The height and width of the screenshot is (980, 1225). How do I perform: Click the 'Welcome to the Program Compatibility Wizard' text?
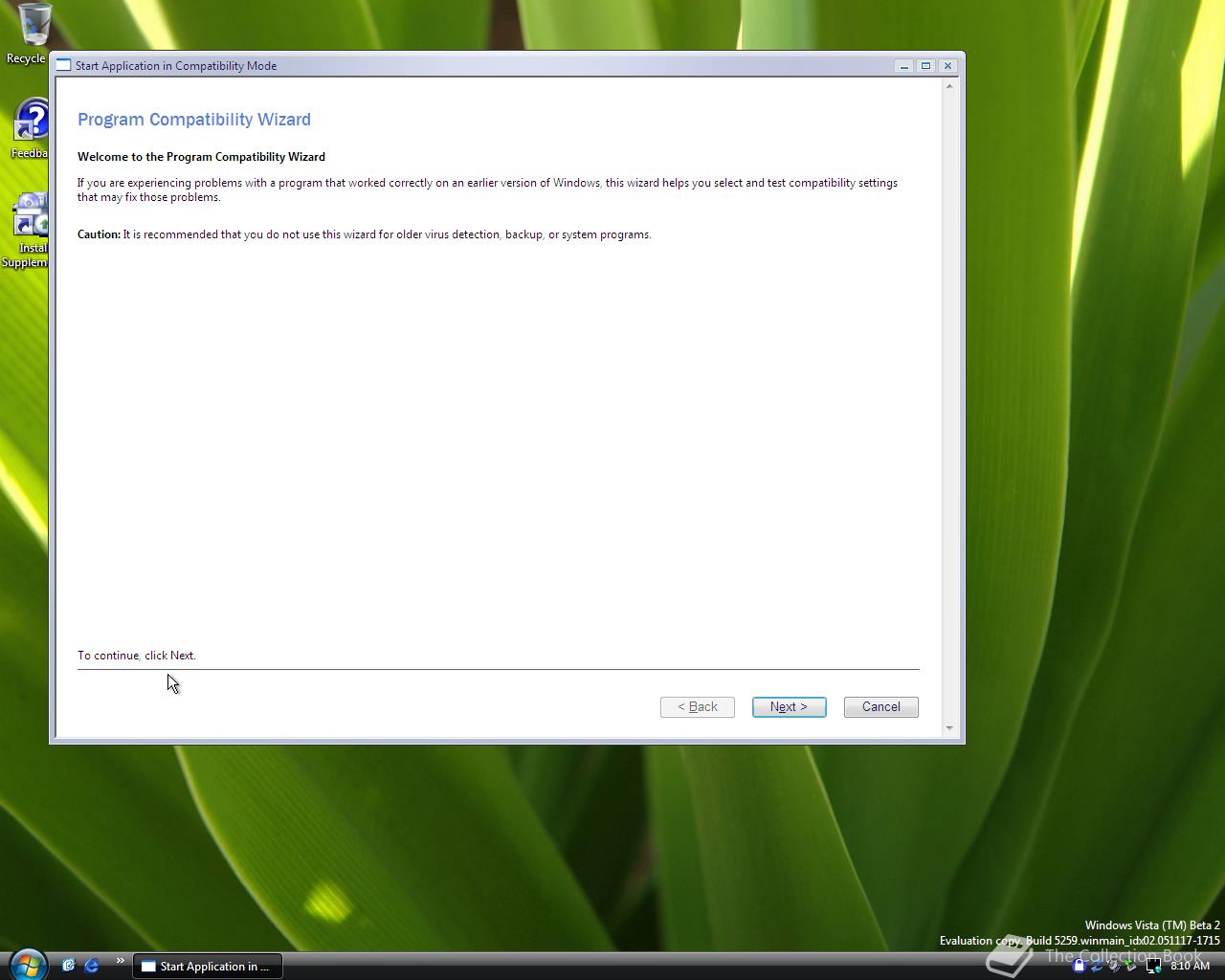click(201, 156)
